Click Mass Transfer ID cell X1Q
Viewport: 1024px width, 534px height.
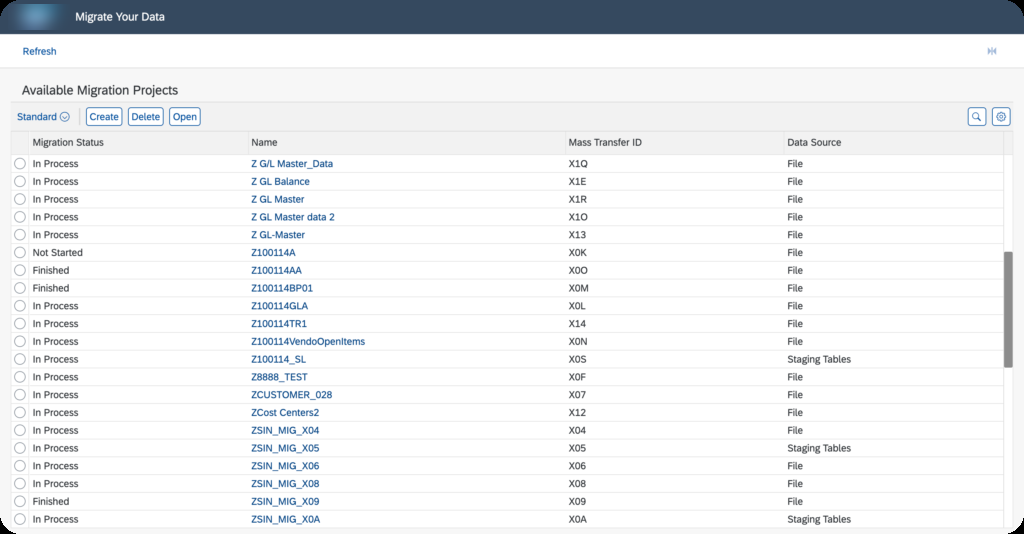[578, 164]
